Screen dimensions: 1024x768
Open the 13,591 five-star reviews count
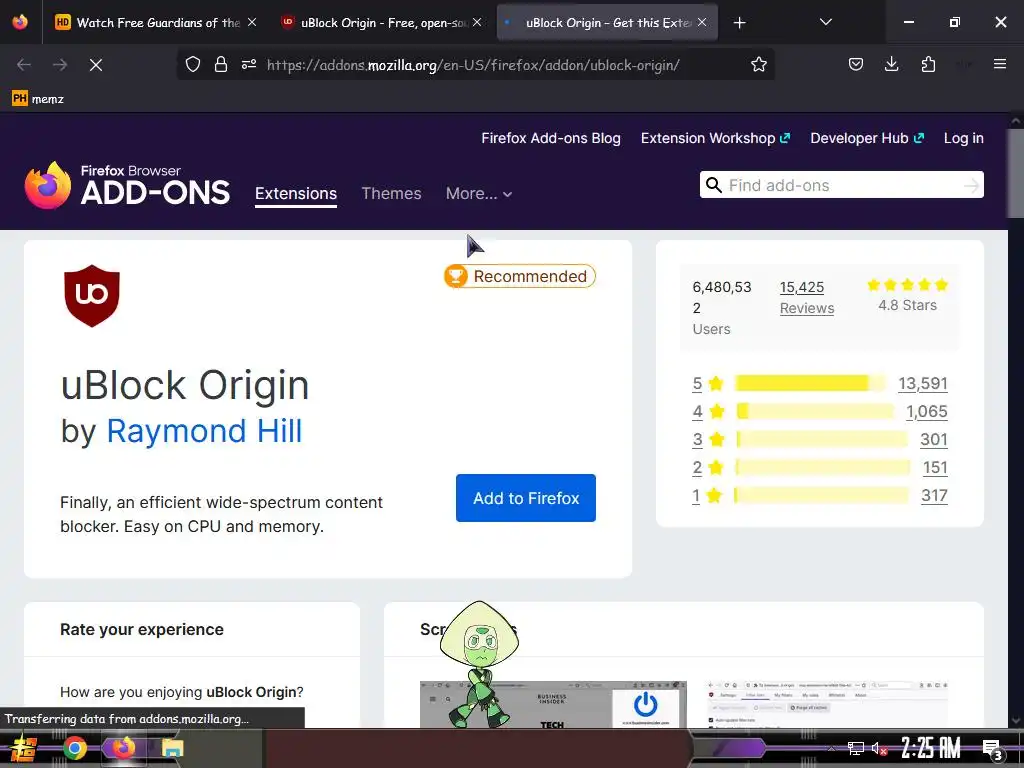click(x=923, y=383)
